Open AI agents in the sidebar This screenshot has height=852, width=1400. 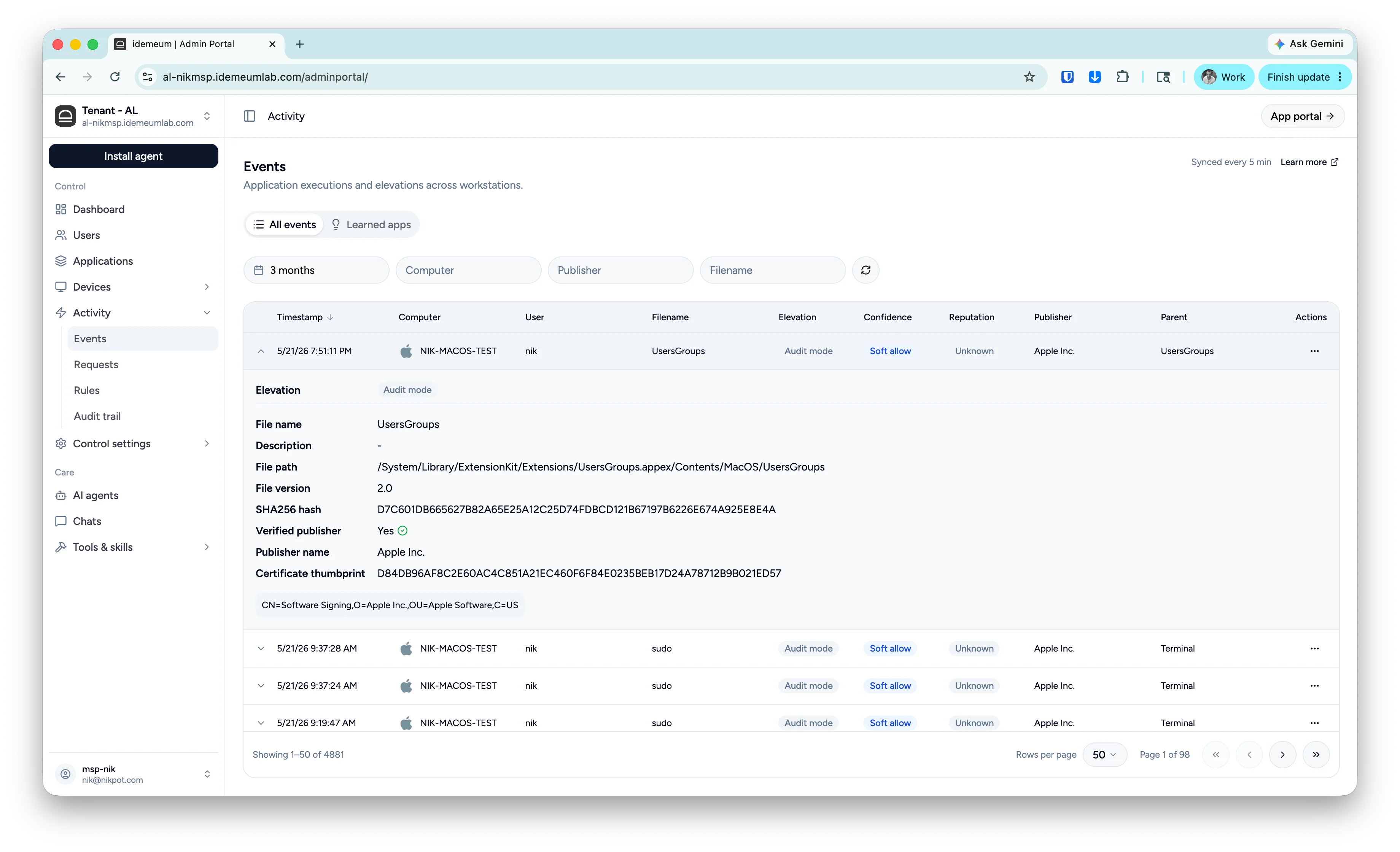[x=134, y=495]
